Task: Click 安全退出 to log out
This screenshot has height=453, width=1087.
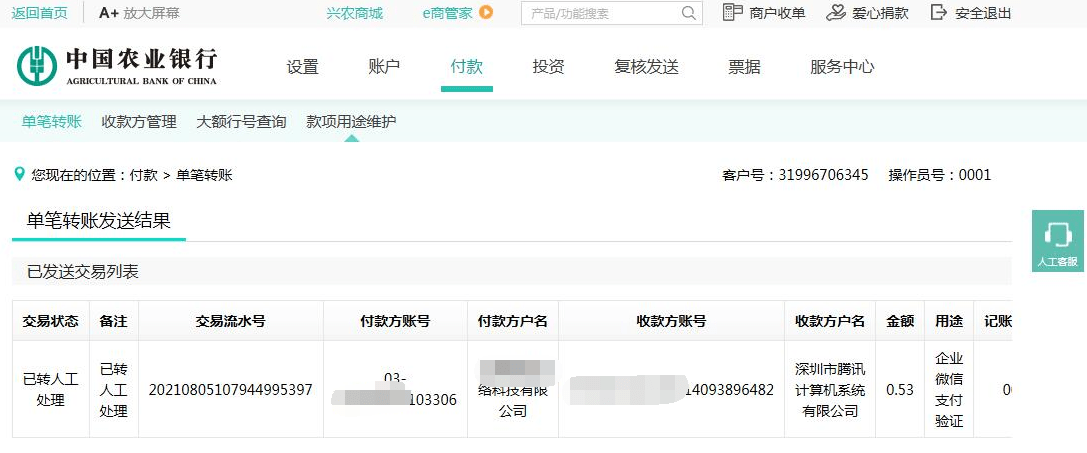Action: point(983,12)
